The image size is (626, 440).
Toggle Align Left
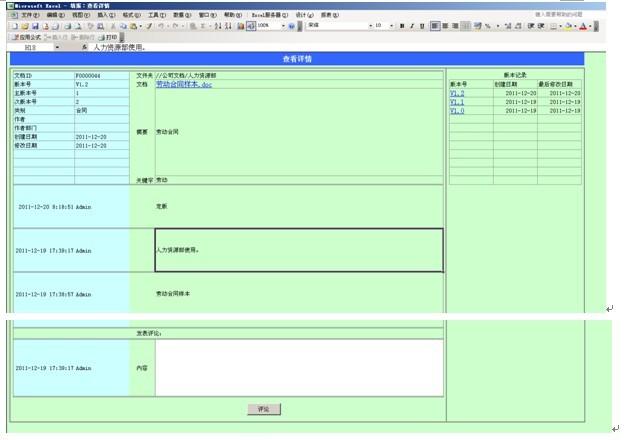pyautogui.click(x=435, y=26)
